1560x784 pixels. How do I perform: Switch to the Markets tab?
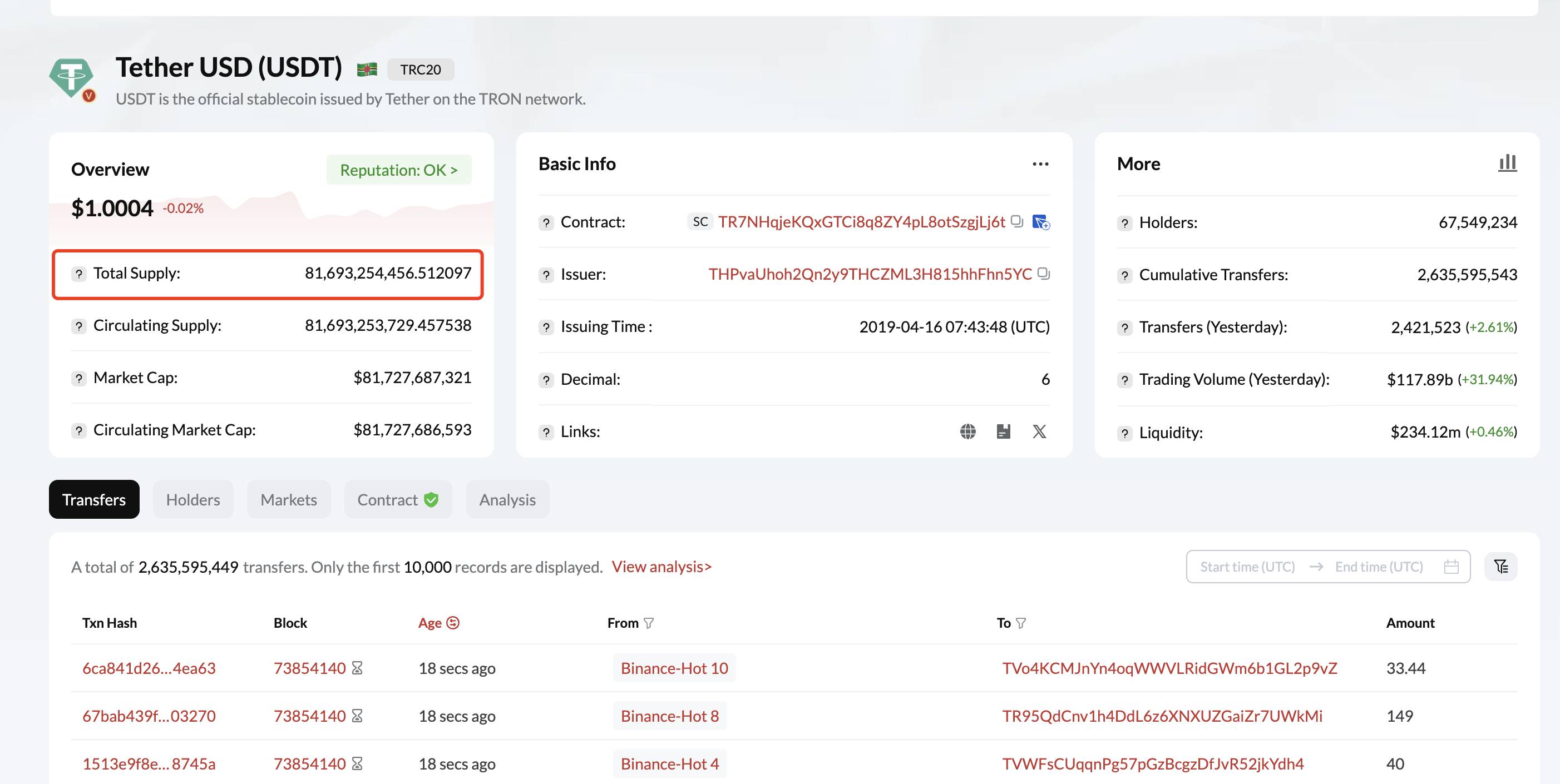point(289,499)
